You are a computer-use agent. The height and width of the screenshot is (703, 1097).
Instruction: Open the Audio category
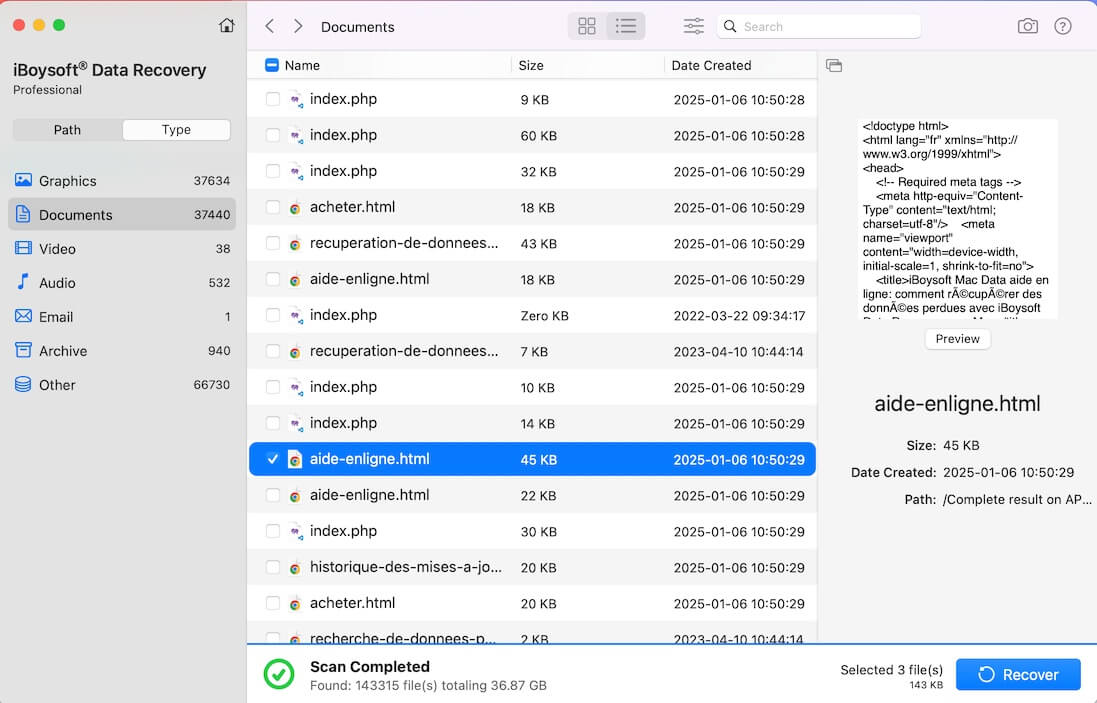tap(122, 283)
